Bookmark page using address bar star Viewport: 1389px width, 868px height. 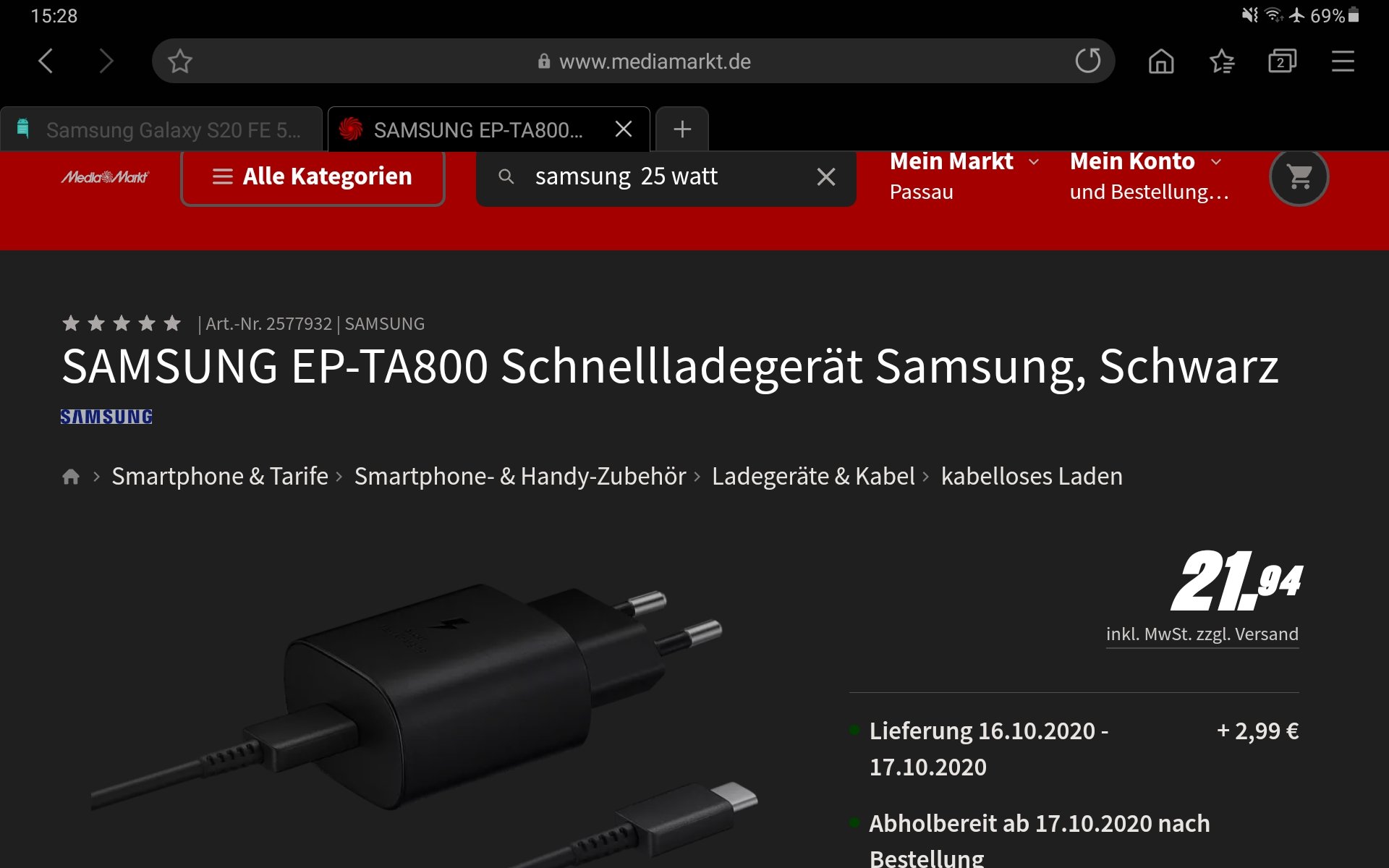(180, 61)
